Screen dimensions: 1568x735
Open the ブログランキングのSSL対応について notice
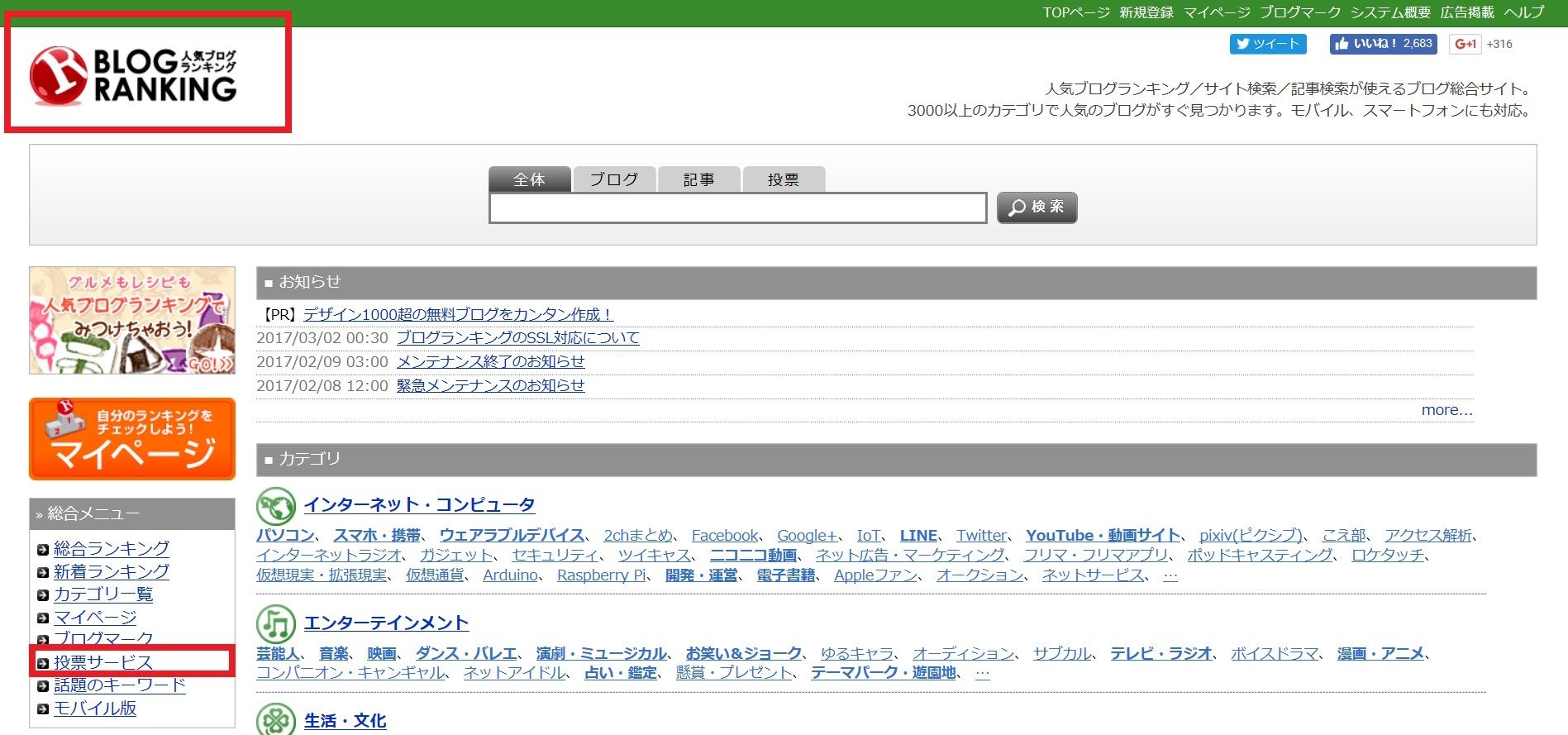coord(518,338)
